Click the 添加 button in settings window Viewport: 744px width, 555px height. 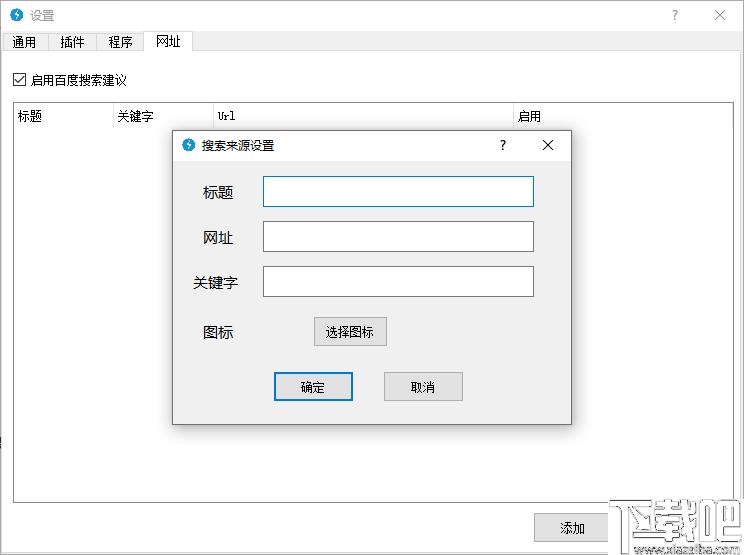(x=572, y=527)
